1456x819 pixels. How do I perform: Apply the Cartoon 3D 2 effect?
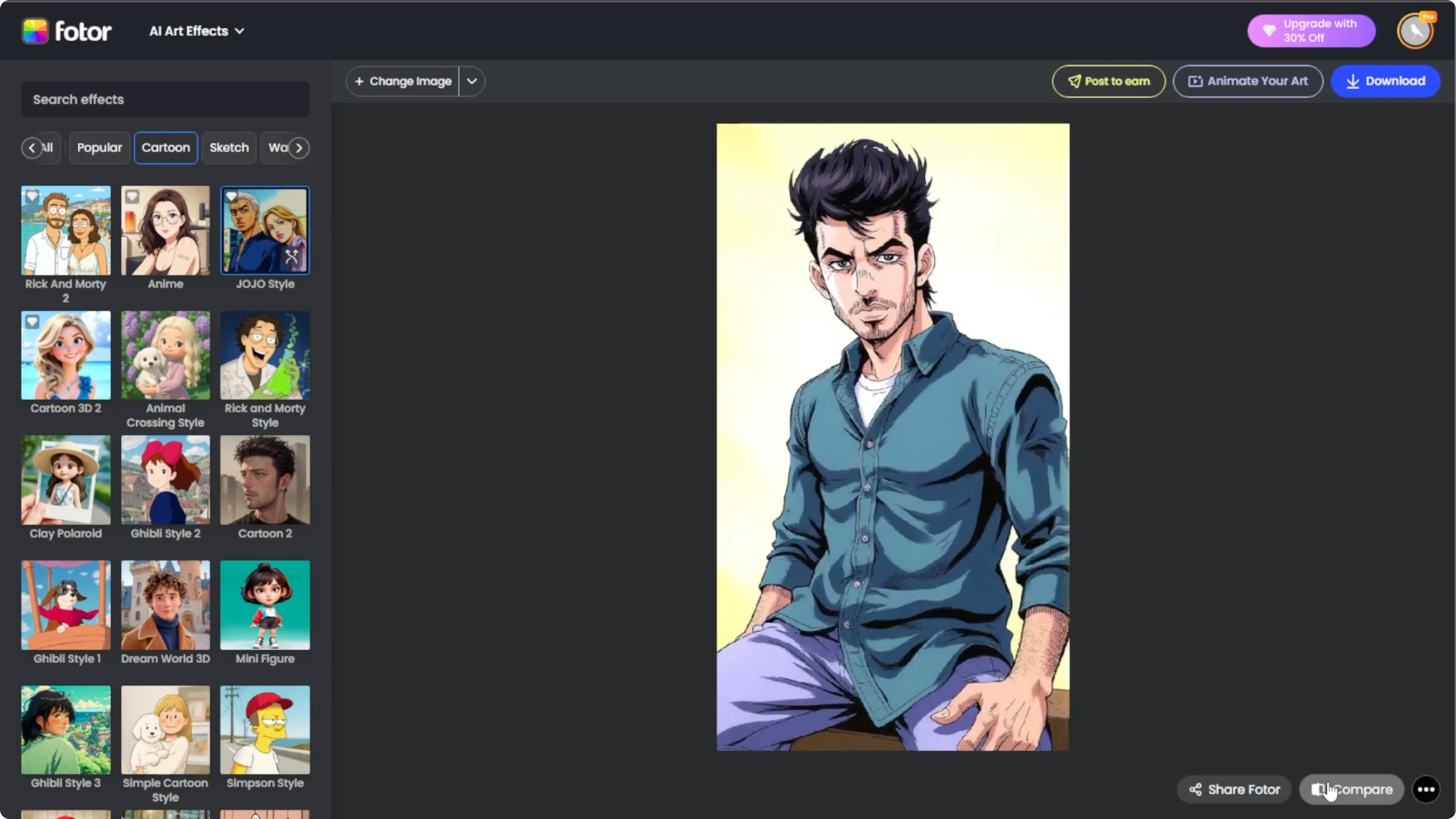tap(66, 356)
